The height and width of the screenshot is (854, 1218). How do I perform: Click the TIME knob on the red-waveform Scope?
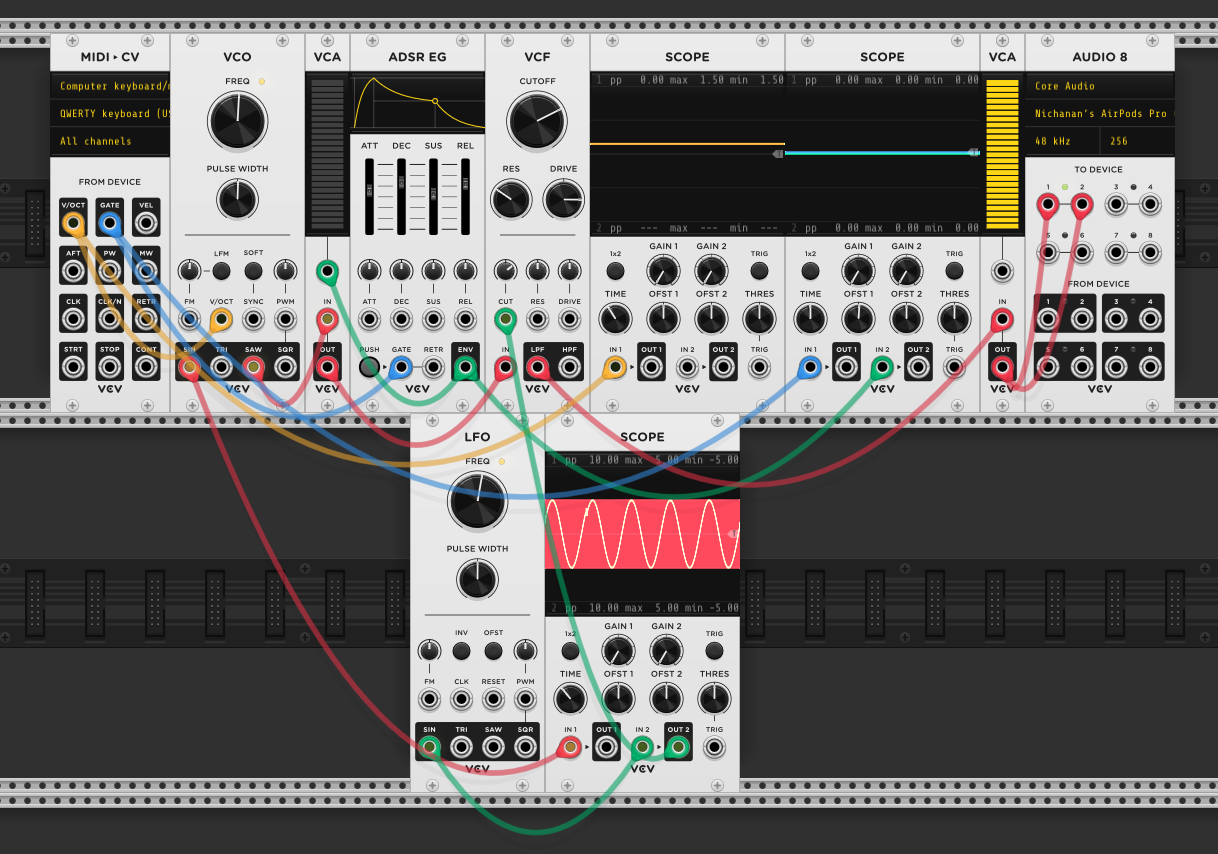570,698
